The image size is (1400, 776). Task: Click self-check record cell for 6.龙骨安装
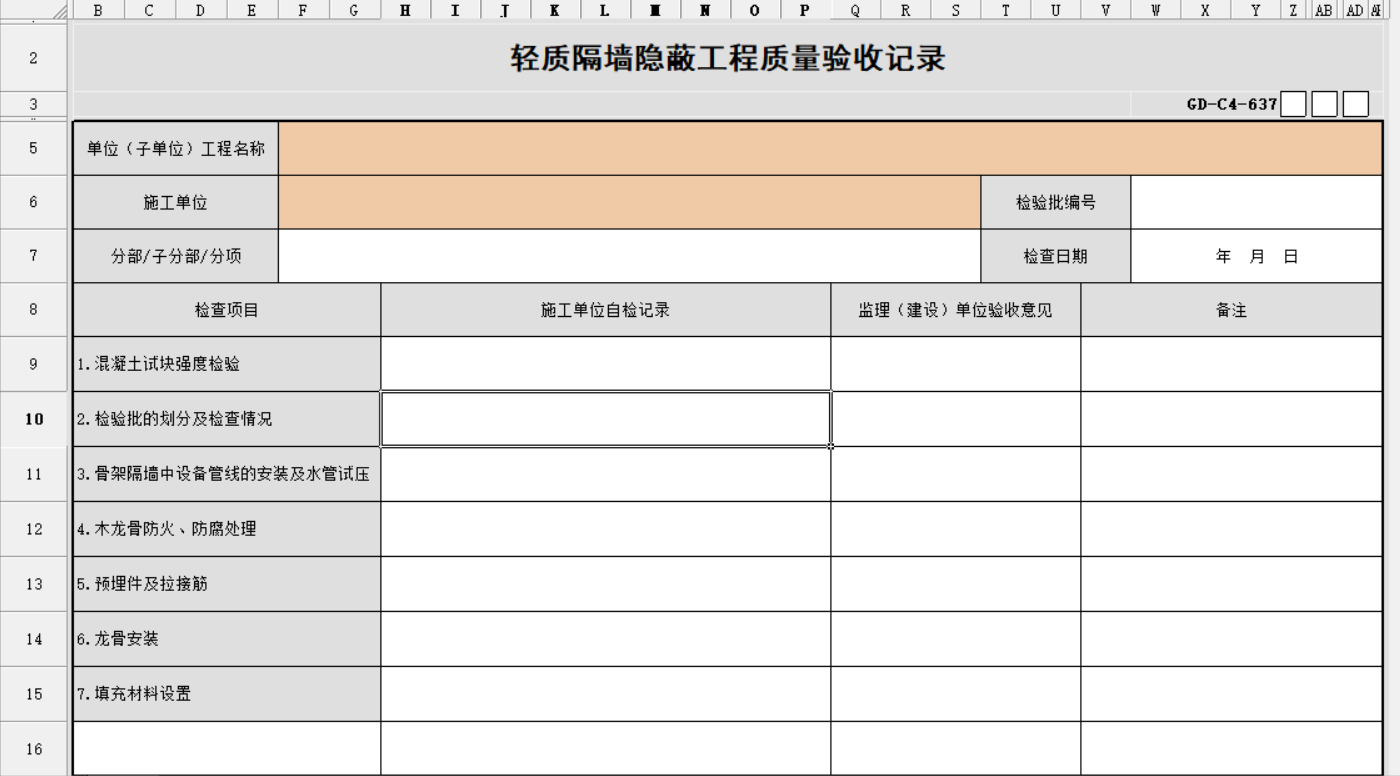coord(605,639)
